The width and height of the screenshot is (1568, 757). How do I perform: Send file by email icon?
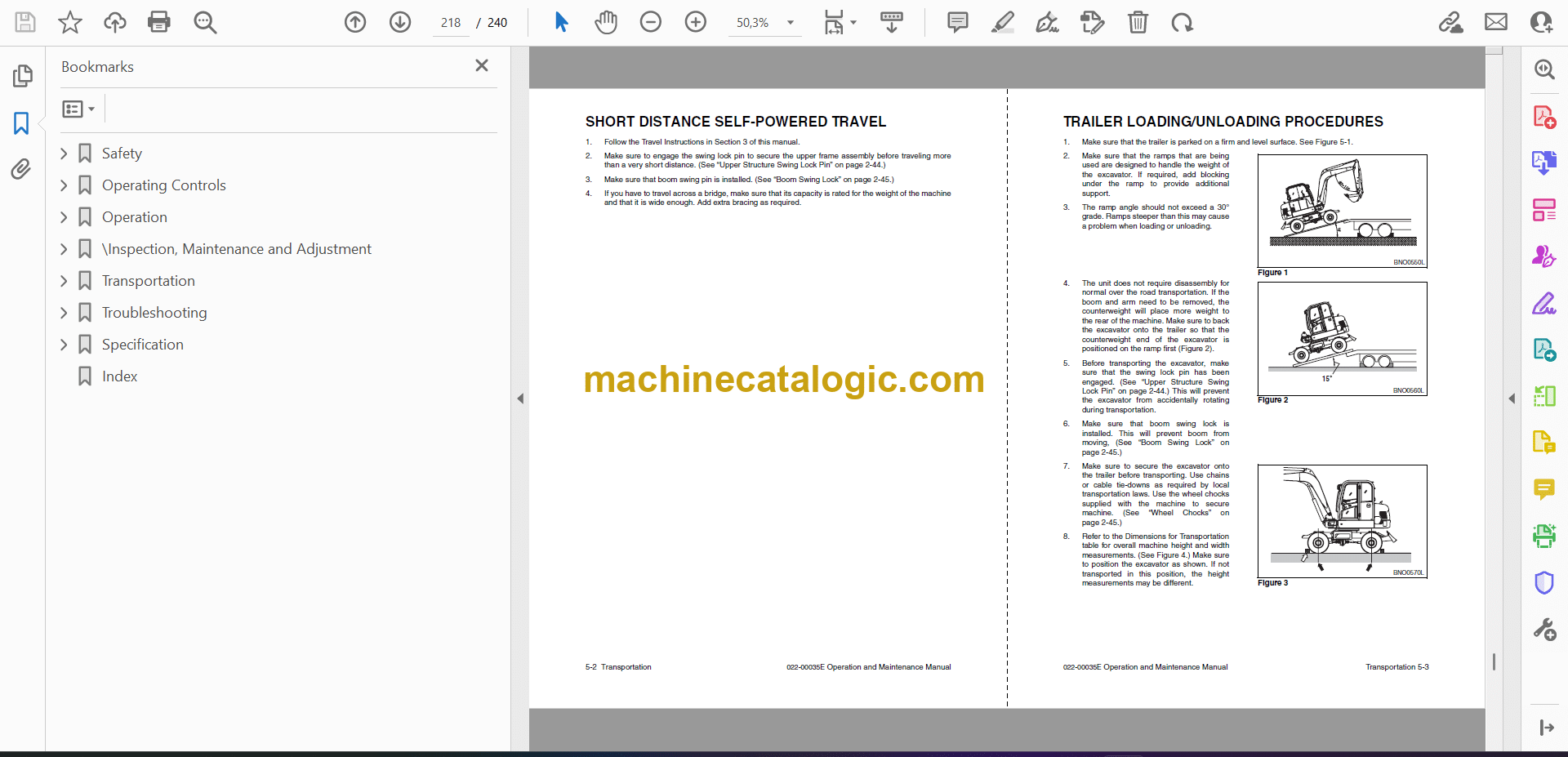click(1495, 22)
